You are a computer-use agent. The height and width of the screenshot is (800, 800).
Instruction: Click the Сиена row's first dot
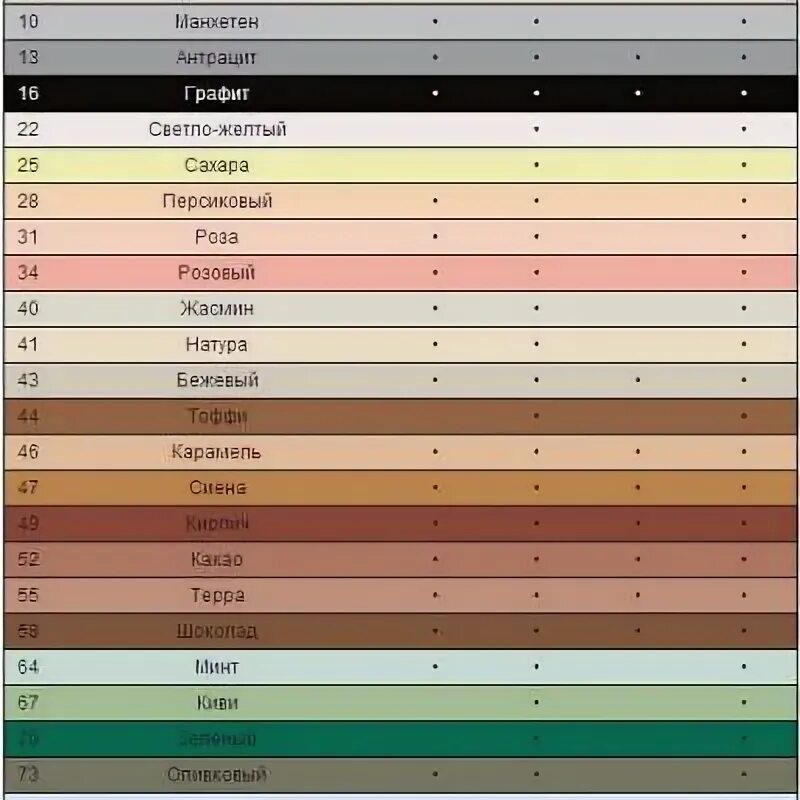tap(435, 488)
